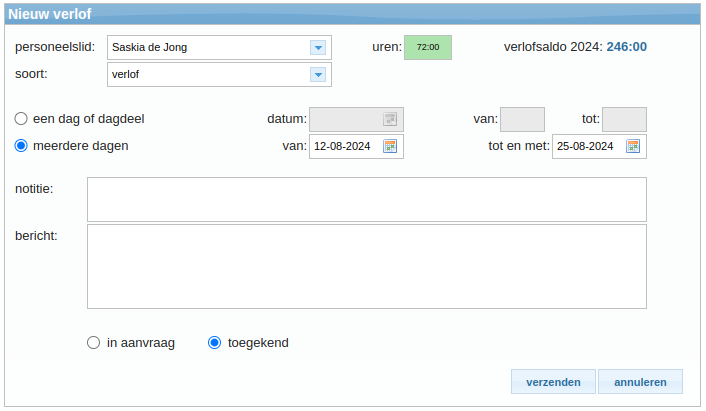Click into the notitie text field
Image resolution: width=706 pixels, height=411 pixels.
click(x=366, y=199)
